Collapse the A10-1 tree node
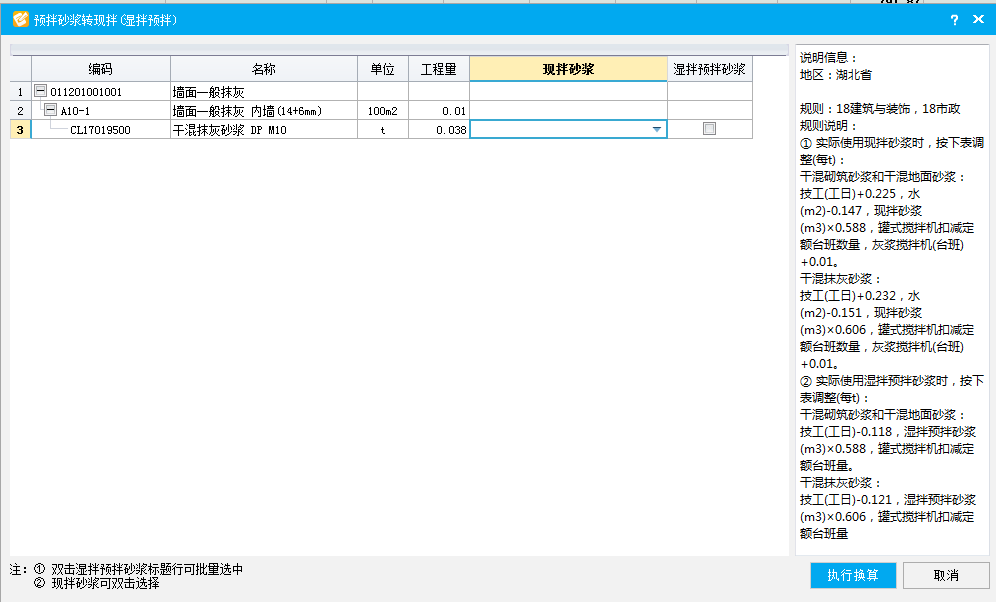 (x=51, y=110)
